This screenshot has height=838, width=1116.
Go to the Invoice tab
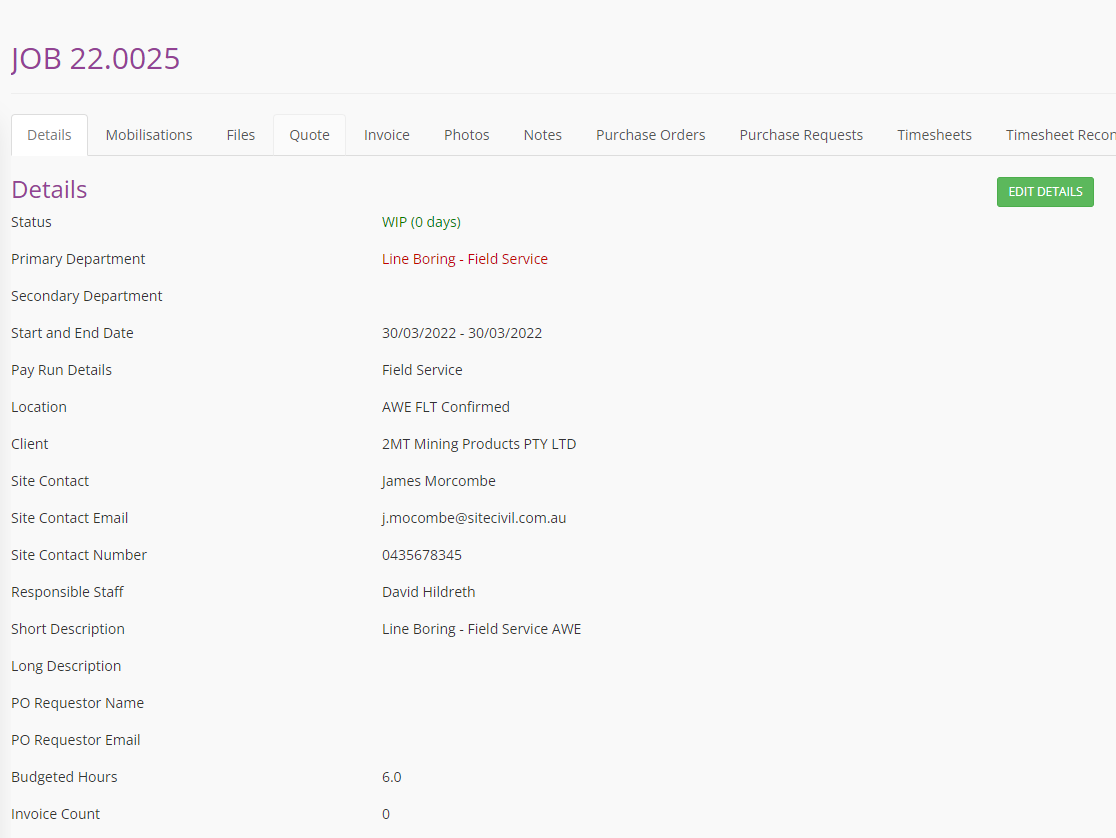pyautogui.click(x=387, y=135)
